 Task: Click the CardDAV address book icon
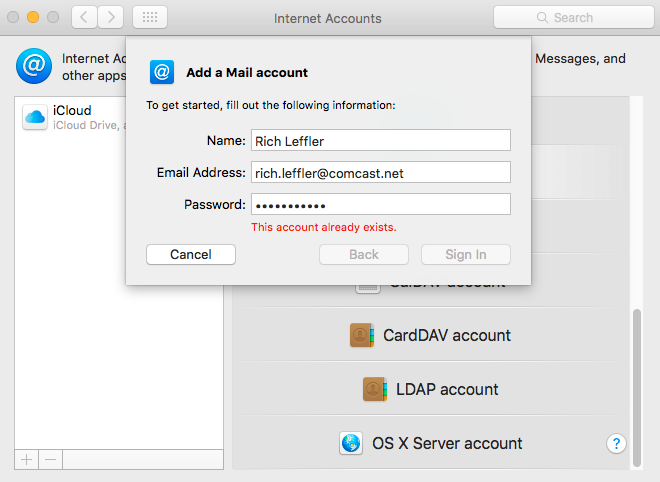(362, 335)
